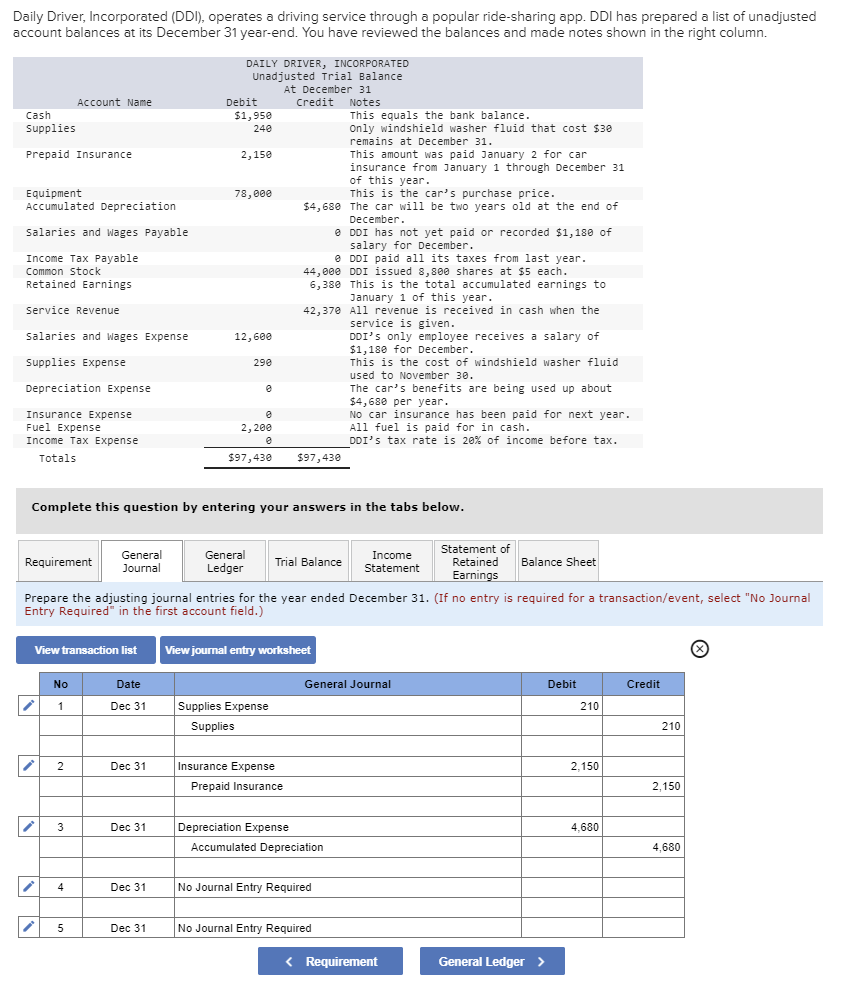Click the debit cell showing 2,150

[x=562, y=766]
